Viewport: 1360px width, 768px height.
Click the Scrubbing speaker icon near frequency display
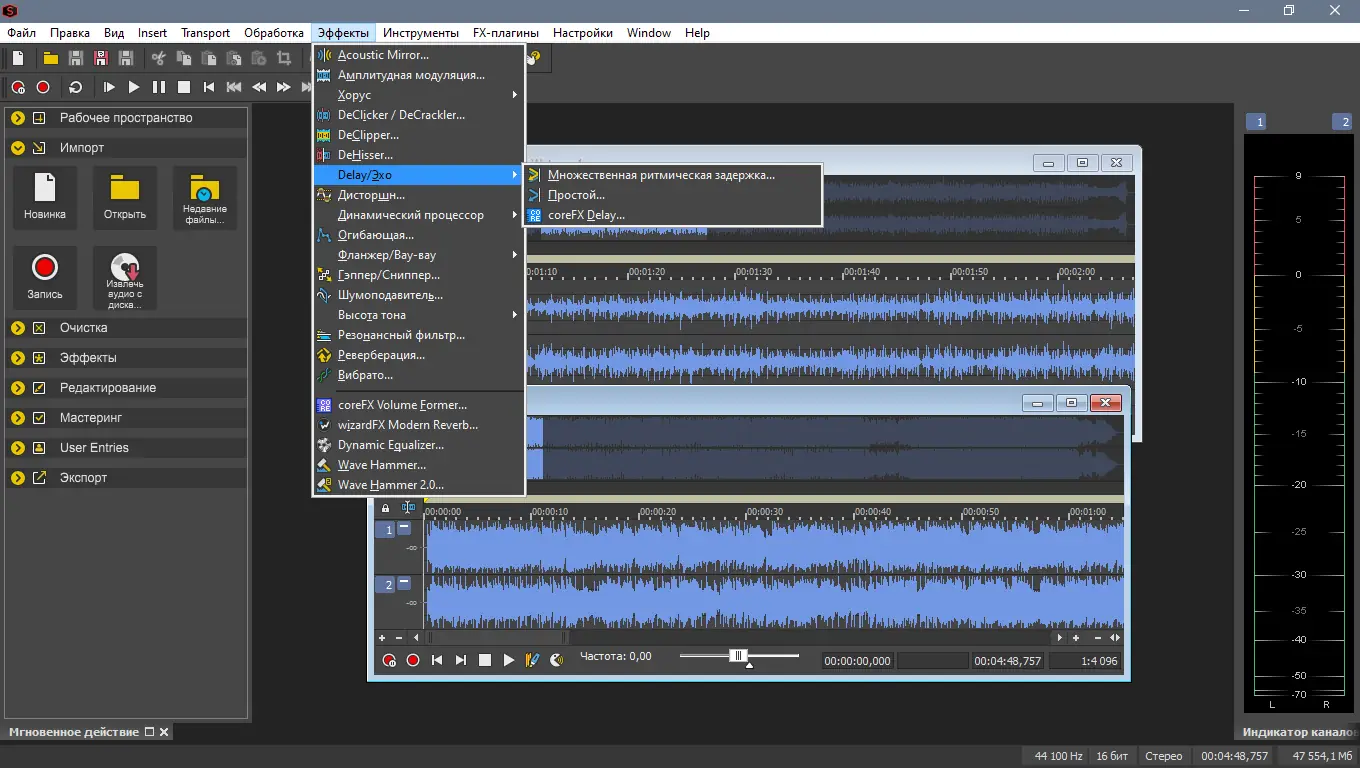(557, 660)
